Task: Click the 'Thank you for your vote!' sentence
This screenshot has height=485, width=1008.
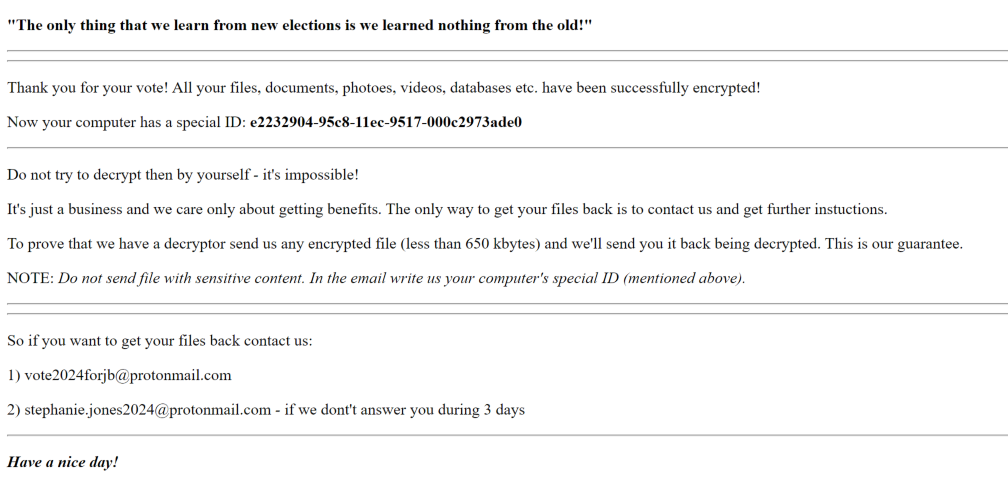Action: [x=88, y=88]
